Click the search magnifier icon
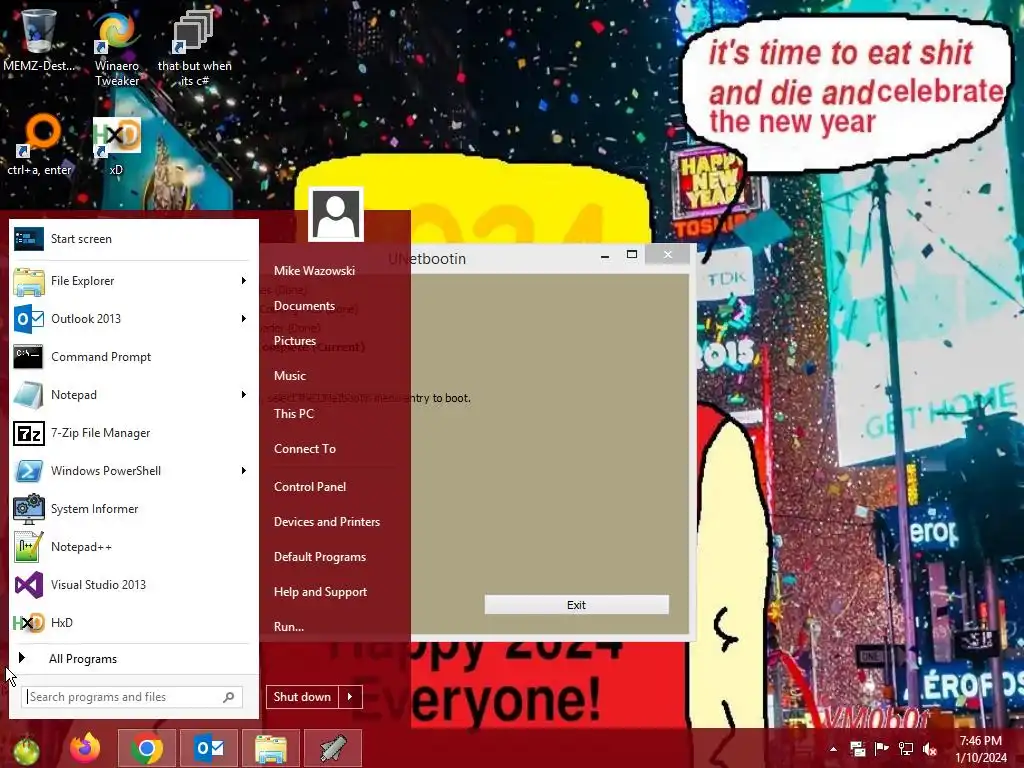 (229, 697)
